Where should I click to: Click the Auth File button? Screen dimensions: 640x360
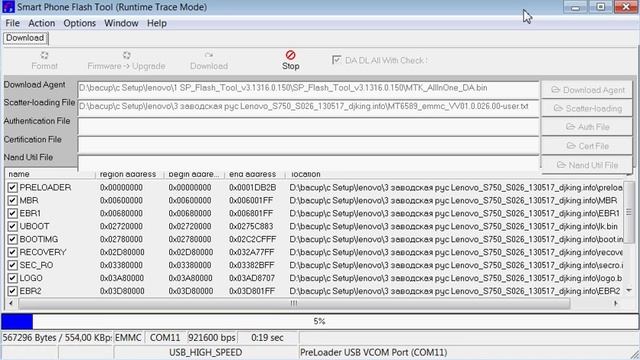(587, 127)
